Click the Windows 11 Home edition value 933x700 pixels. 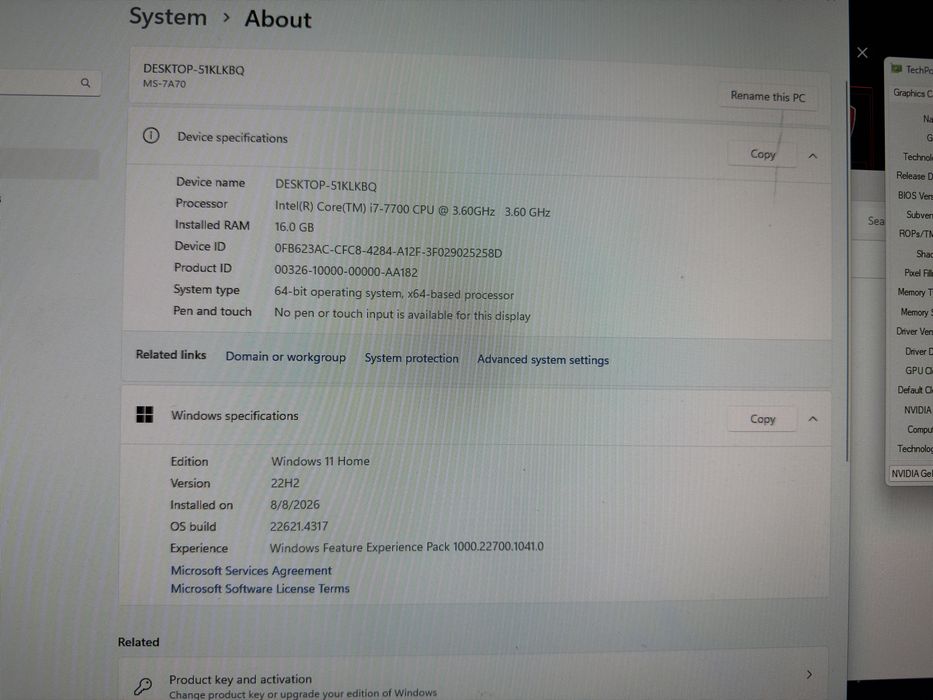(320, 461)
